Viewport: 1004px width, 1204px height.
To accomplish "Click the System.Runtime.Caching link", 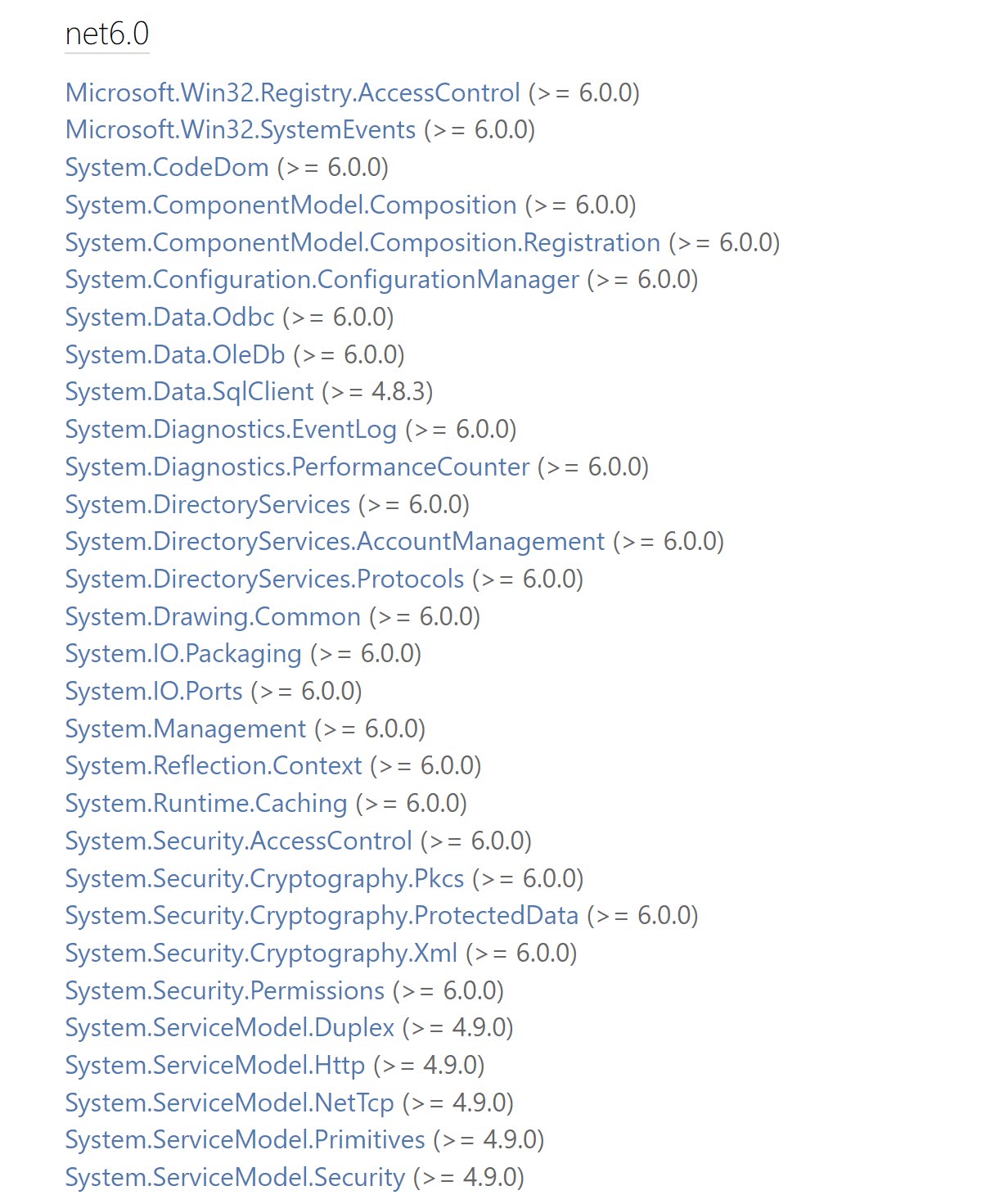I will click(206, 804).
